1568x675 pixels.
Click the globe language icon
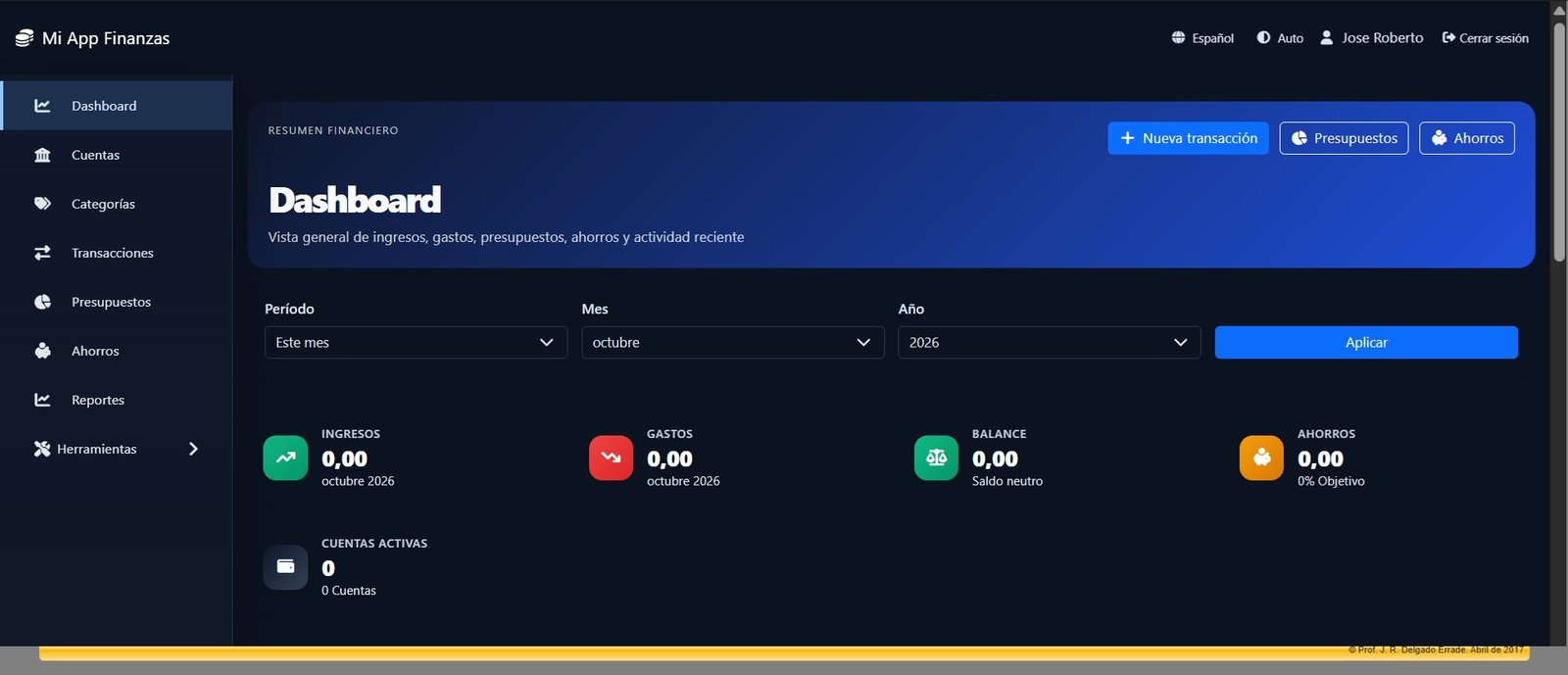(x=1178, y=38)
